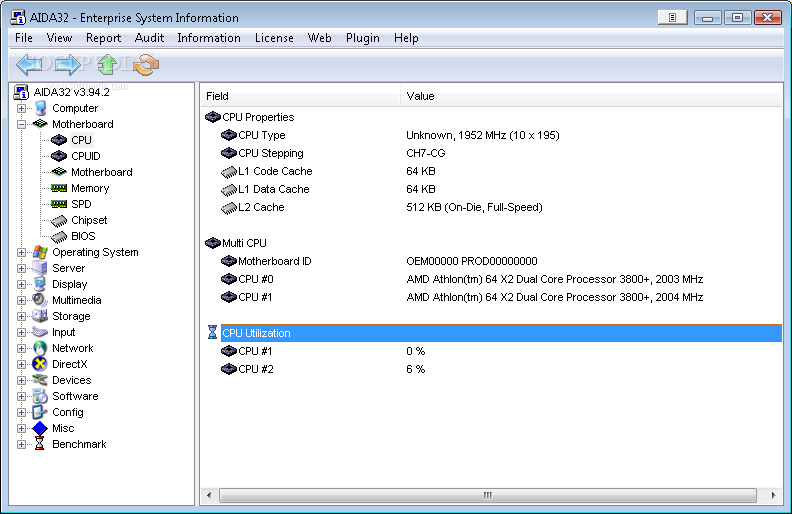The width and height of the screenshot is (792, 514).
Task: Click the Computer tree node icon
Action: [40, 108]
